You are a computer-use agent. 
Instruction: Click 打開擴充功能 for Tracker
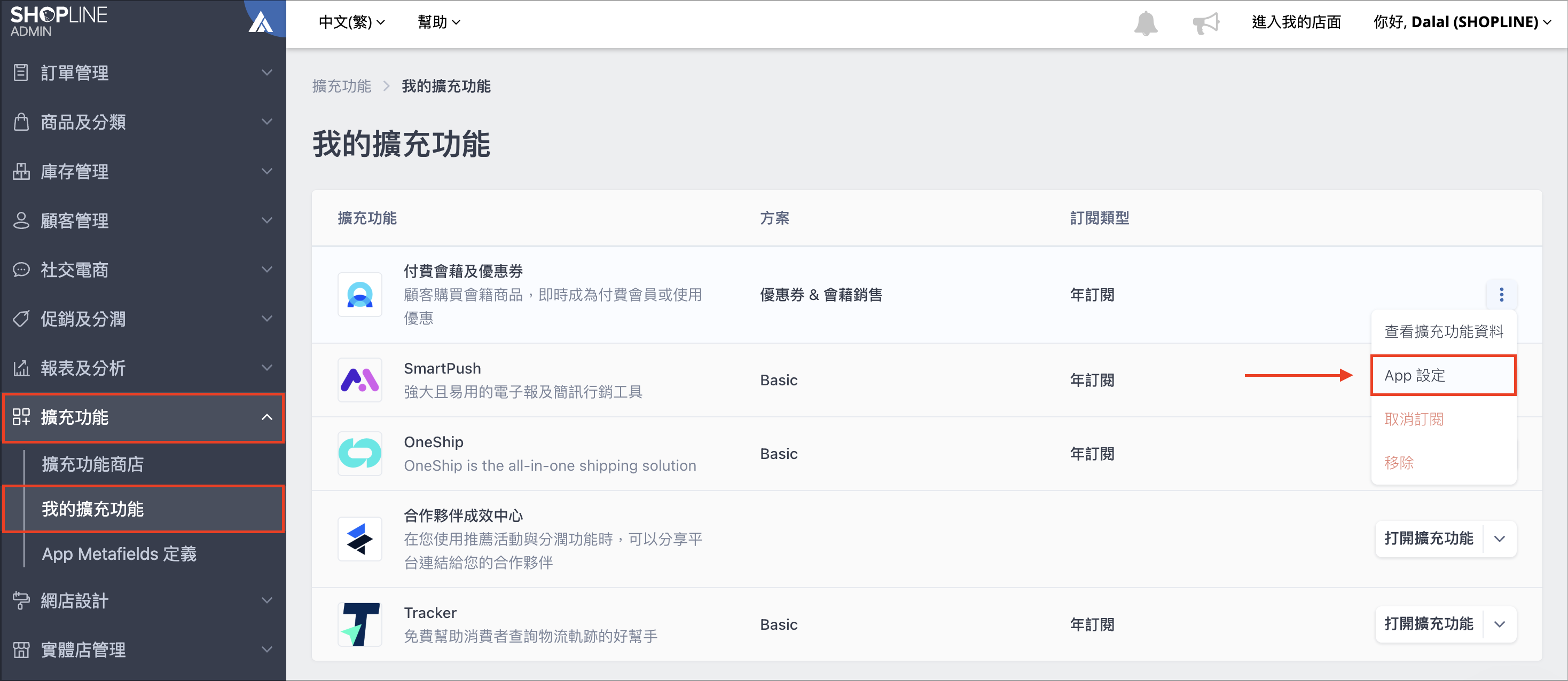pyautogui.click(x=1429, y=624)
